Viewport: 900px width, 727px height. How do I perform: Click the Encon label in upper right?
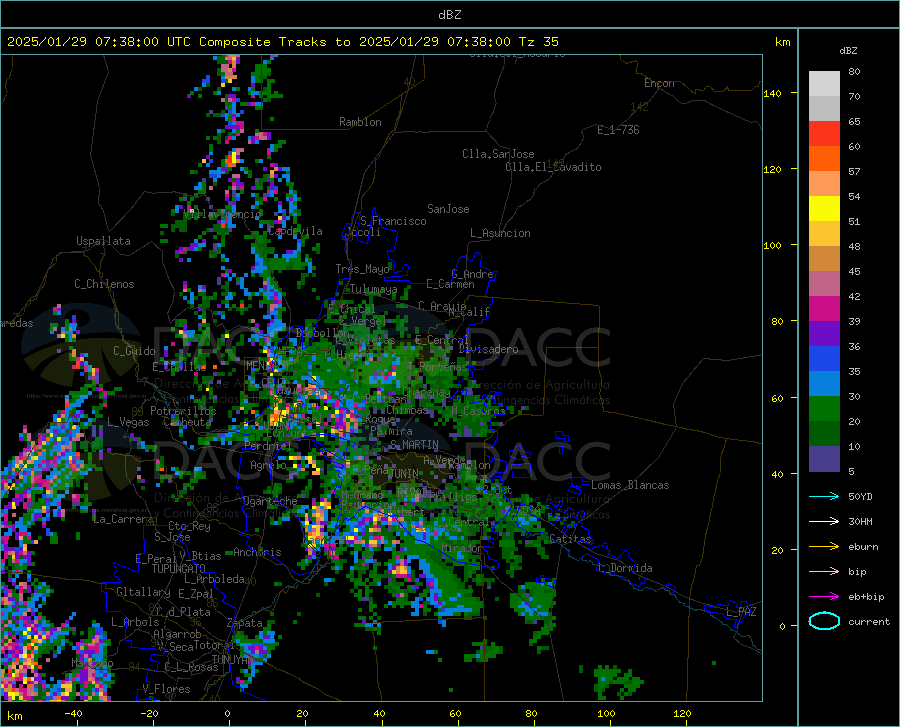coord(659,83)
